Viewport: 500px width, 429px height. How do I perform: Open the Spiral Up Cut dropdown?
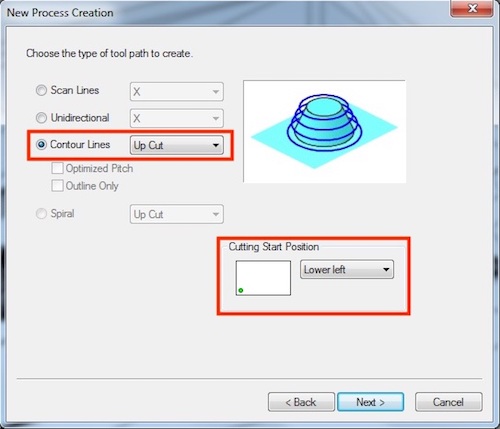click(x=177, y=214)
